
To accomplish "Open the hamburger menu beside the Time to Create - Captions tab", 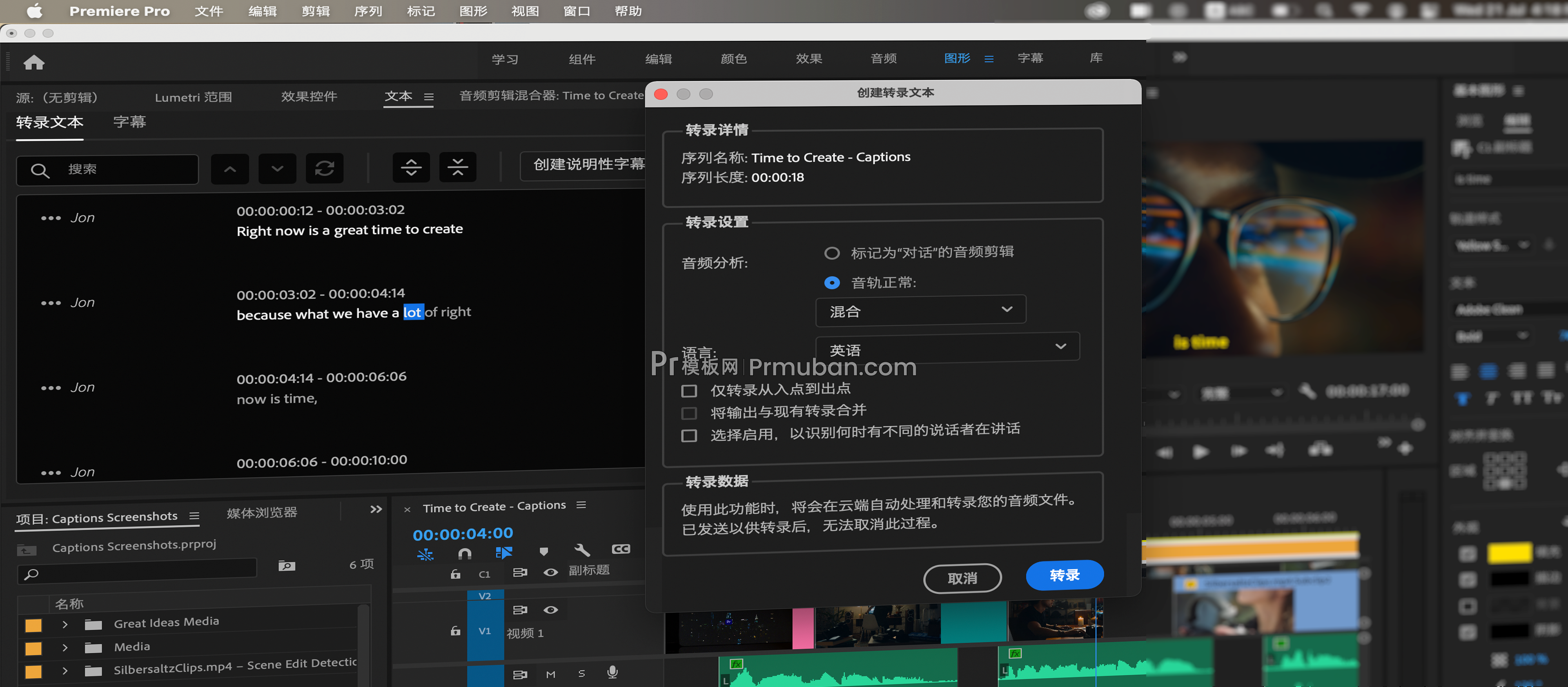I will click(581, 505).
